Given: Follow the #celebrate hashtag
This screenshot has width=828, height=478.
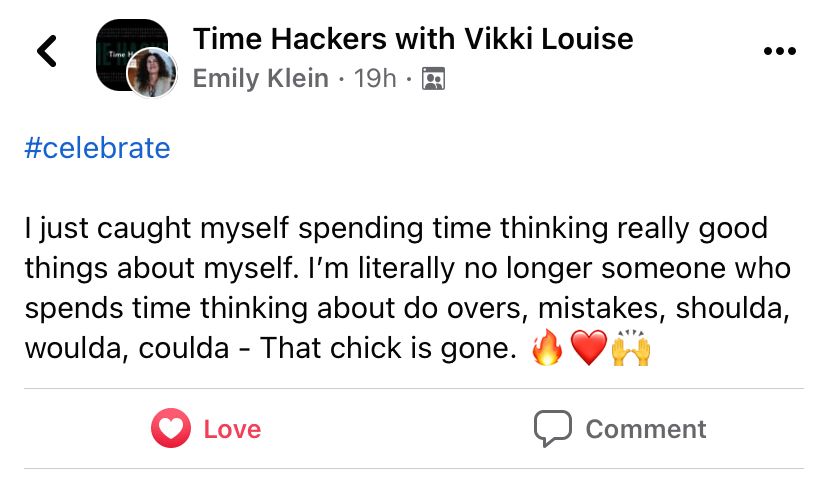Looking at the screenshot, I should point(97,148).
